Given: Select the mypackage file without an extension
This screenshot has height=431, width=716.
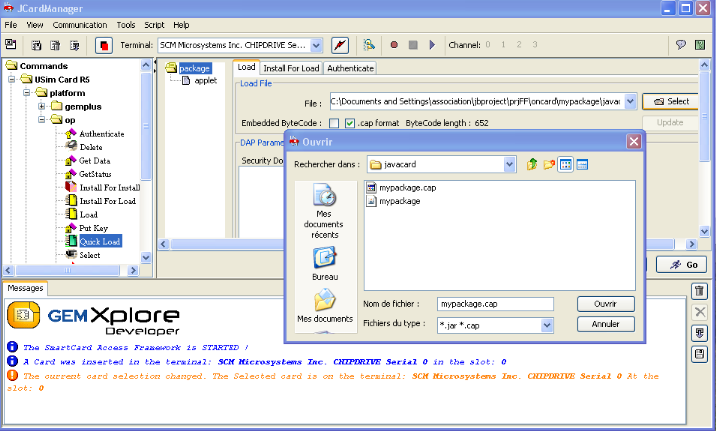Looking at the screenshot, I should point(394,201).
